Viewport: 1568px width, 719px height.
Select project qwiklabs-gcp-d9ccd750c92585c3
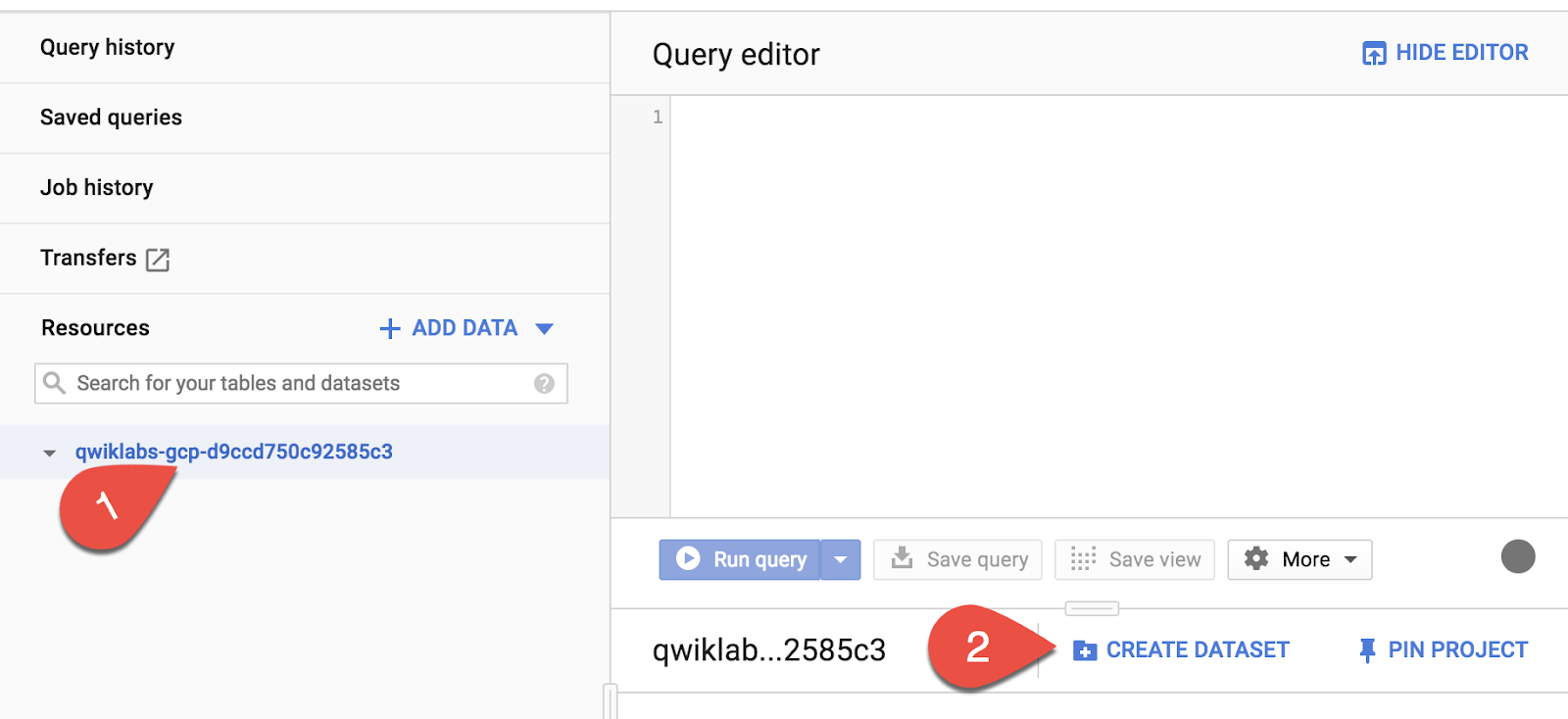coord(233,452)
